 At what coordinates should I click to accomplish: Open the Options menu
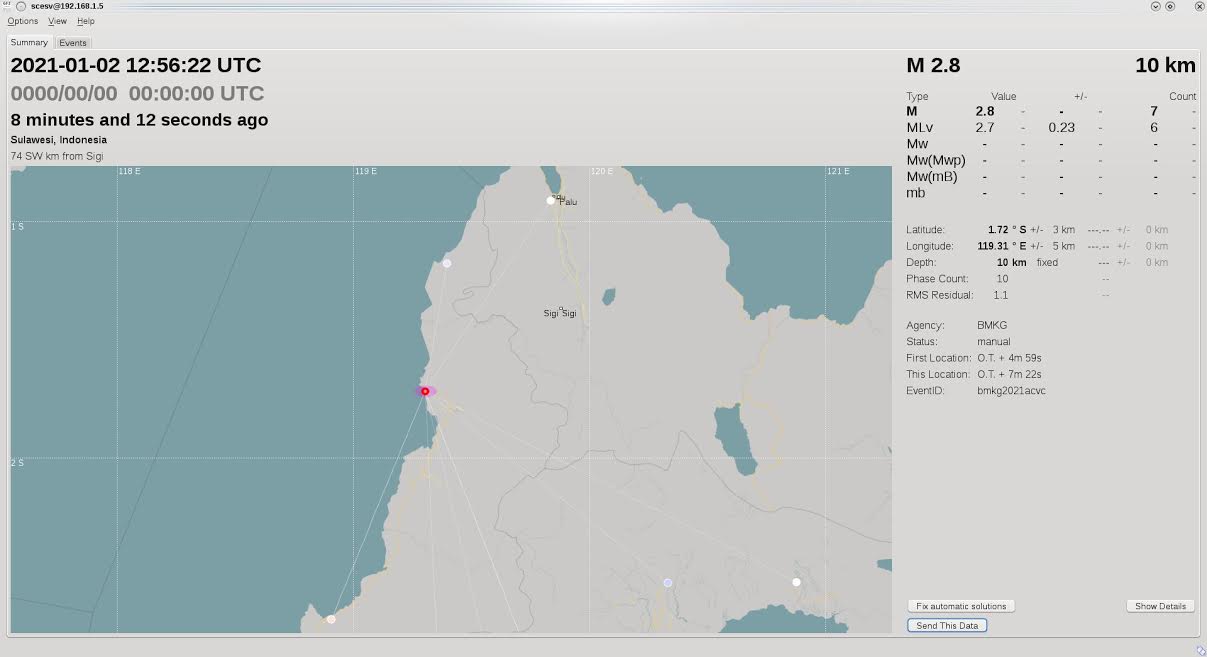coord(22,21)
